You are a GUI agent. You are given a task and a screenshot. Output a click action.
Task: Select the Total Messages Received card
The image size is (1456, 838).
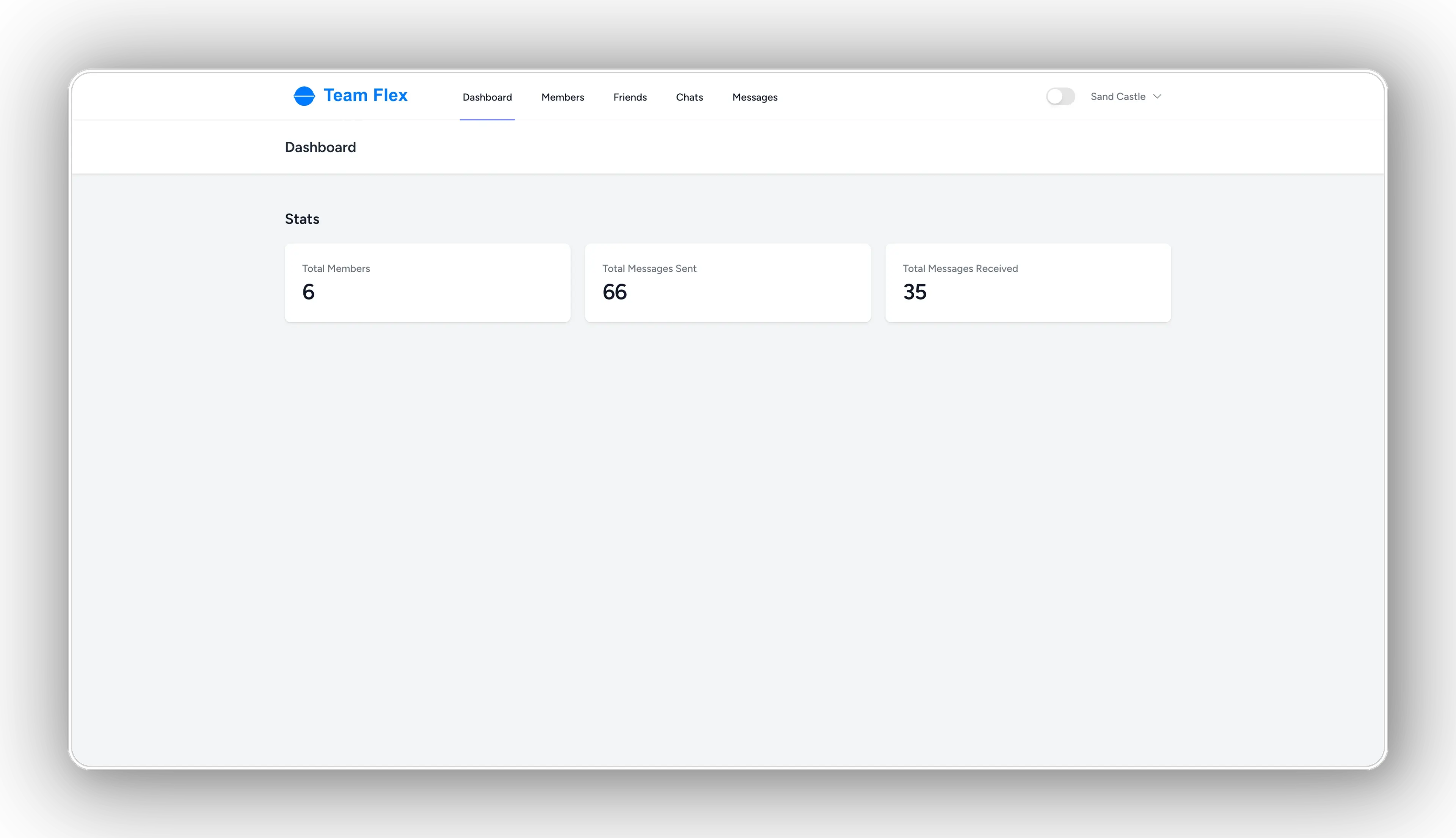1028,282
